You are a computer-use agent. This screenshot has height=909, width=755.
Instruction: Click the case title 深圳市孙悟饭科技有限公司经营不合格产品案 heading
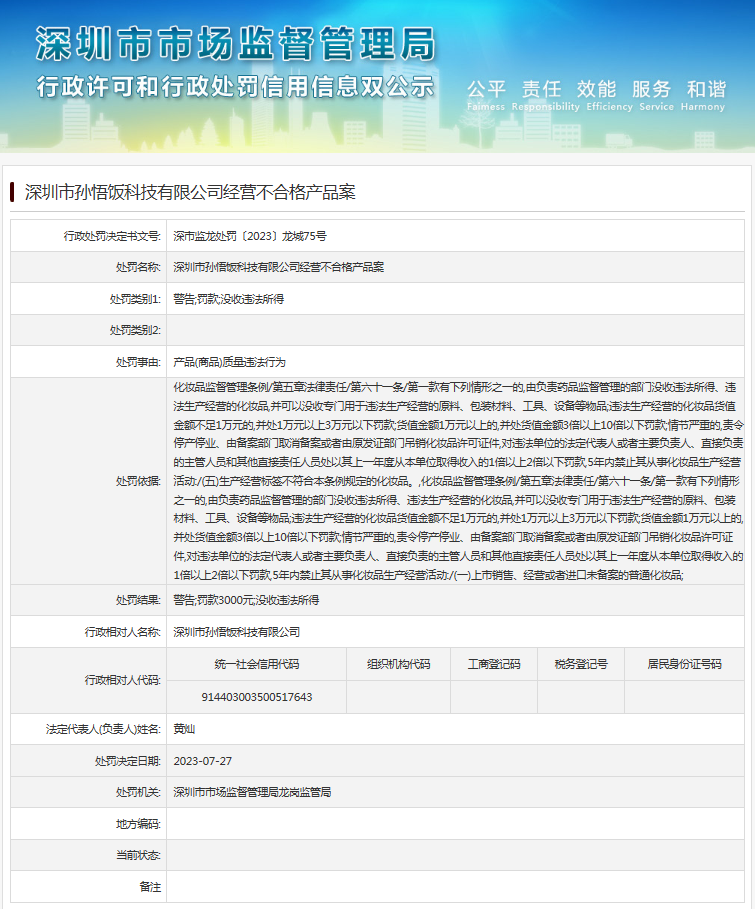pyautogui.click(x=190, y=192)
